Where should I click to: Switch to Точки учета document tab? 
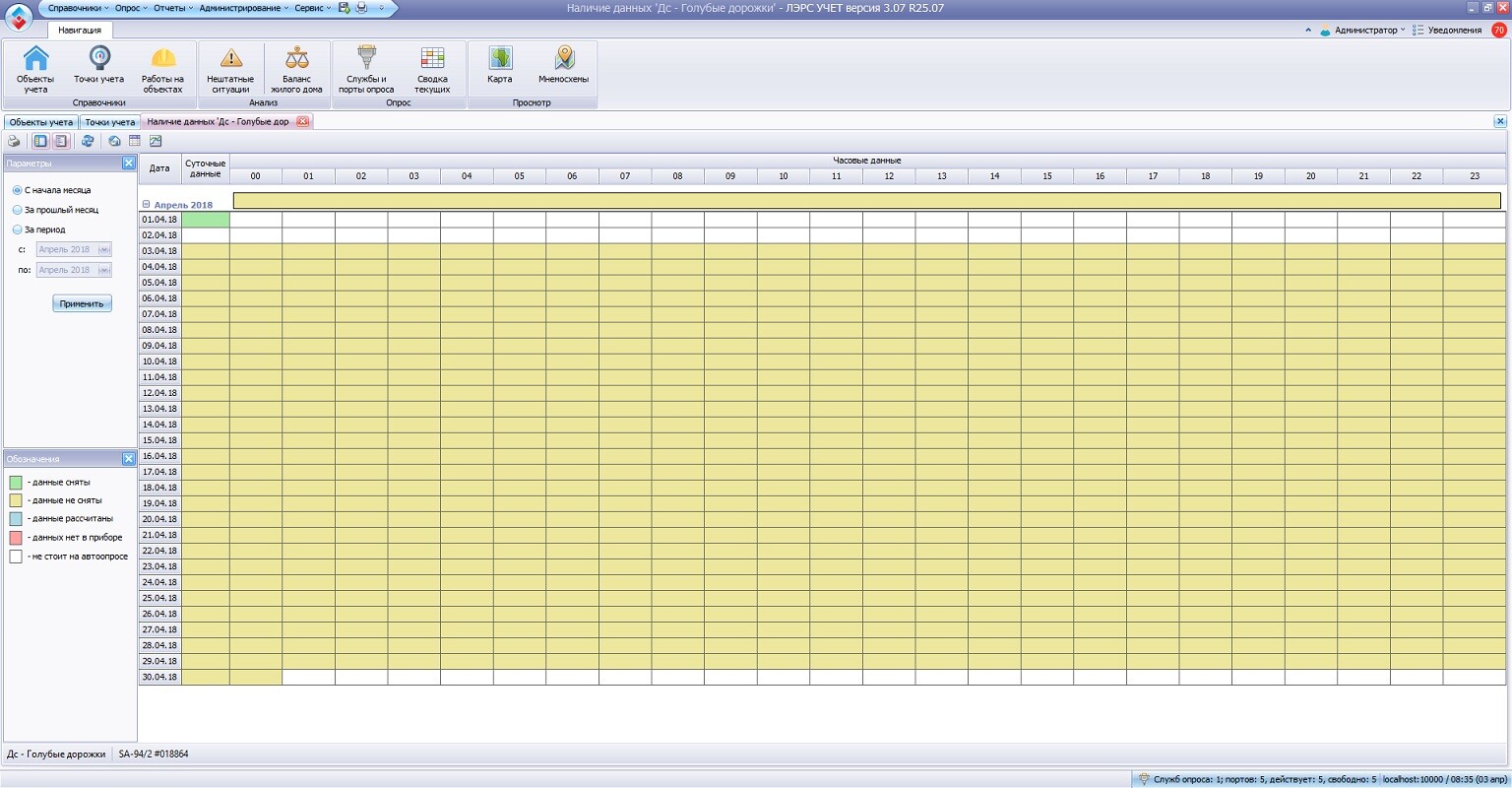pyautogui.click(x=109, y=122)
